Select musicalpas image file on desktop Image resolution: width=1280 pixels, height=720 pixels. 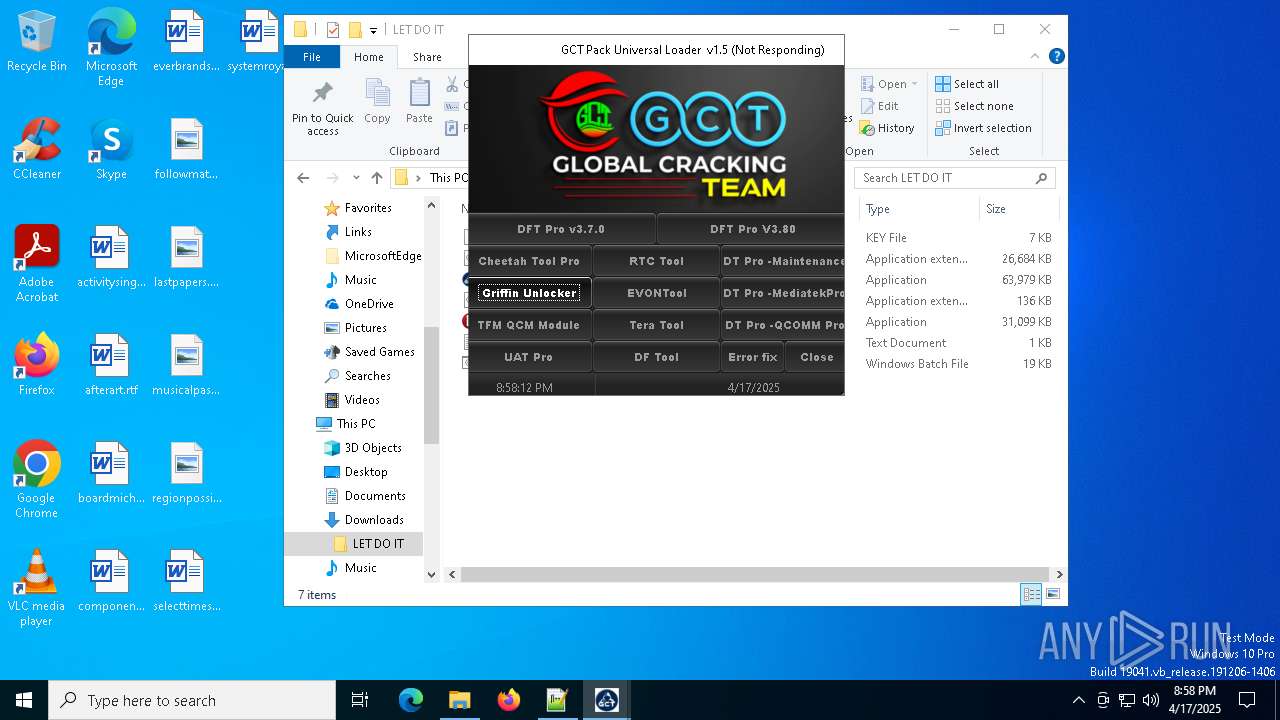coord(186,365)
